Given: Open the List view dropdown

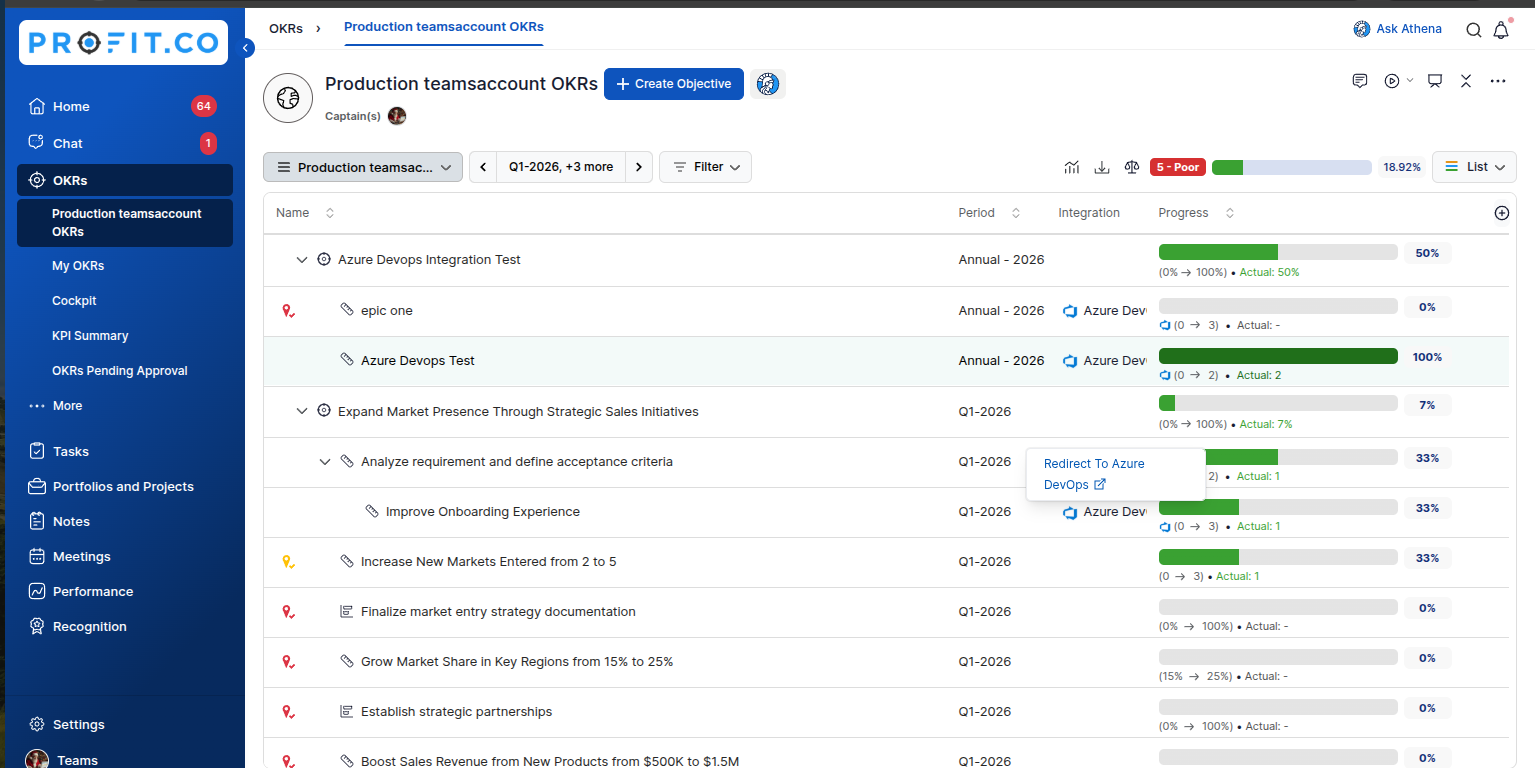Looking at the screenshot, I should tap(1474, 167).
